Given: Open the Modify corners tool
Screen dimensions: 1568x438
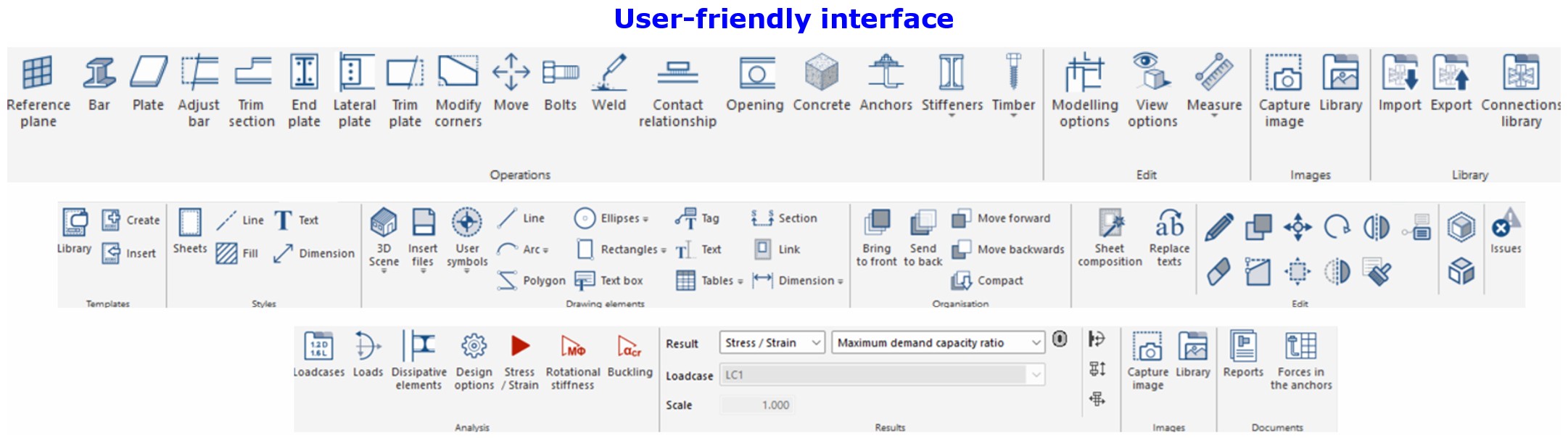Looking at the screenshot, I should [x=458, y=91].
